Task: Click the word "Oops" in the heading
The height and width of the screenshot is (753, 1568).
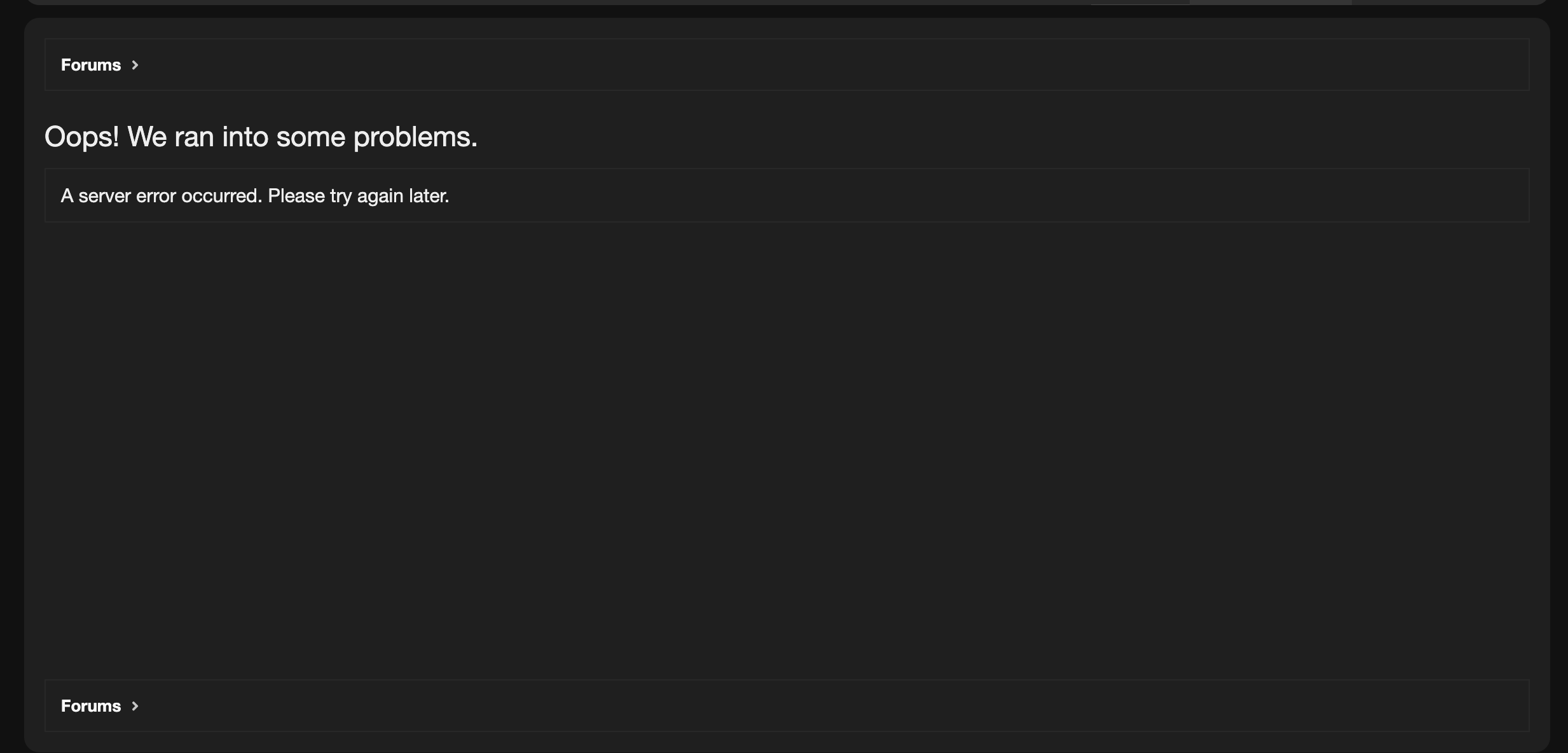Action: click(78, 137)
